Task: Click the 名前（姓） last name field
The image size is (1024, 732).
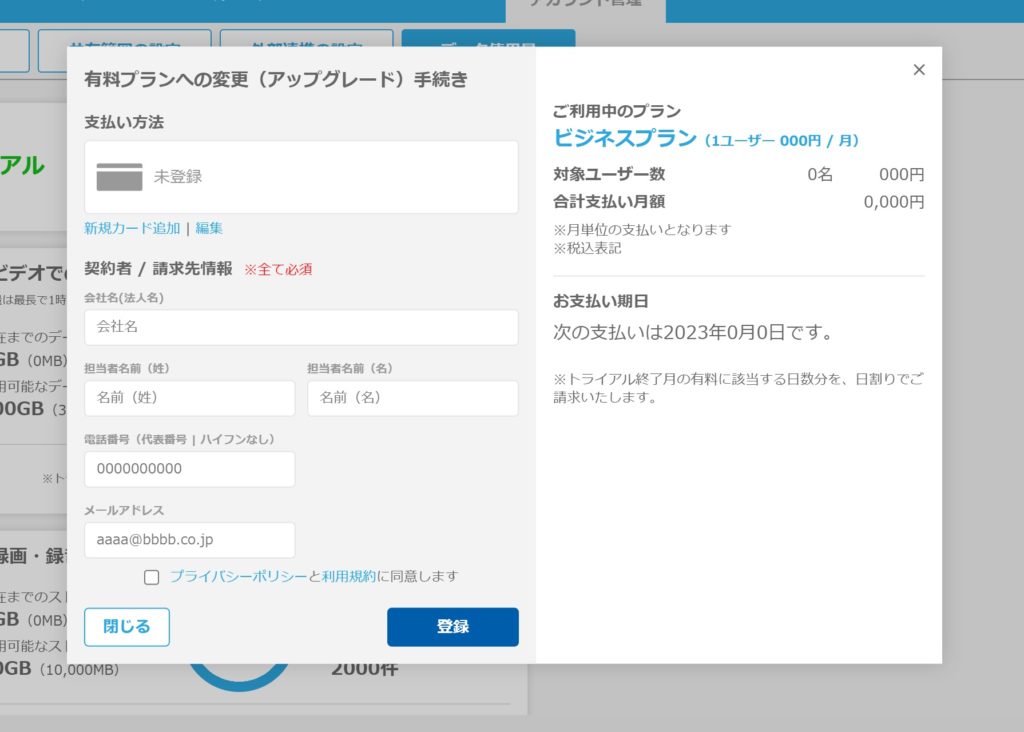Action: coord(189,398)
